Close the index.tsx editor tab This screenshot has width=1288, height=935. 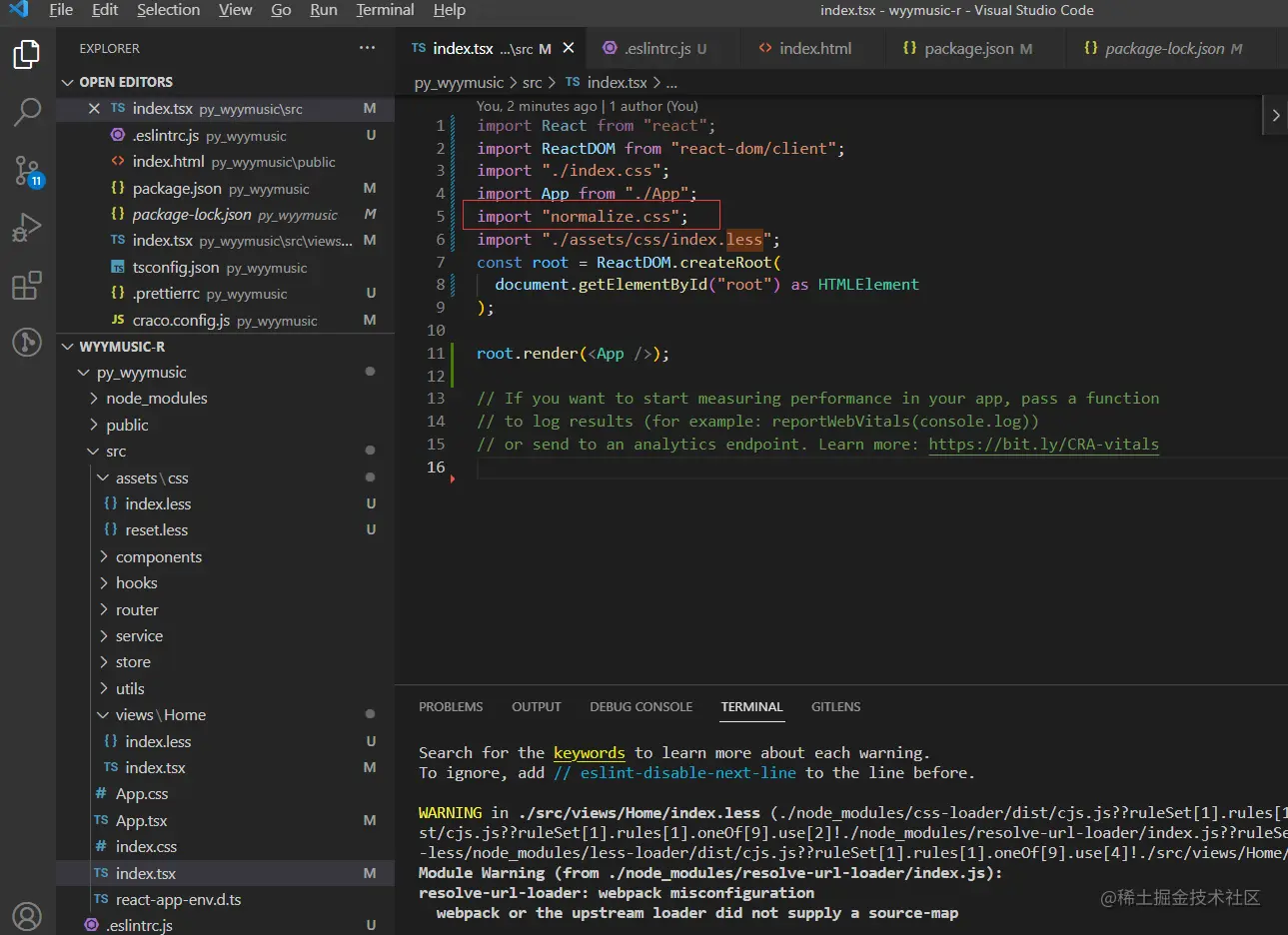pos(569,48)
